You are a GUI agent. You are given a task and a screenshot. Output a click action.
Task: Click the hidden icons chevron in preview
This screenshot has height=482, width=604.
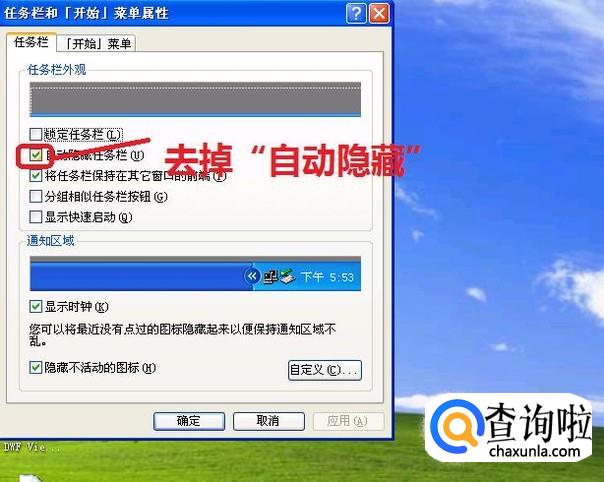tap(252, 276)
